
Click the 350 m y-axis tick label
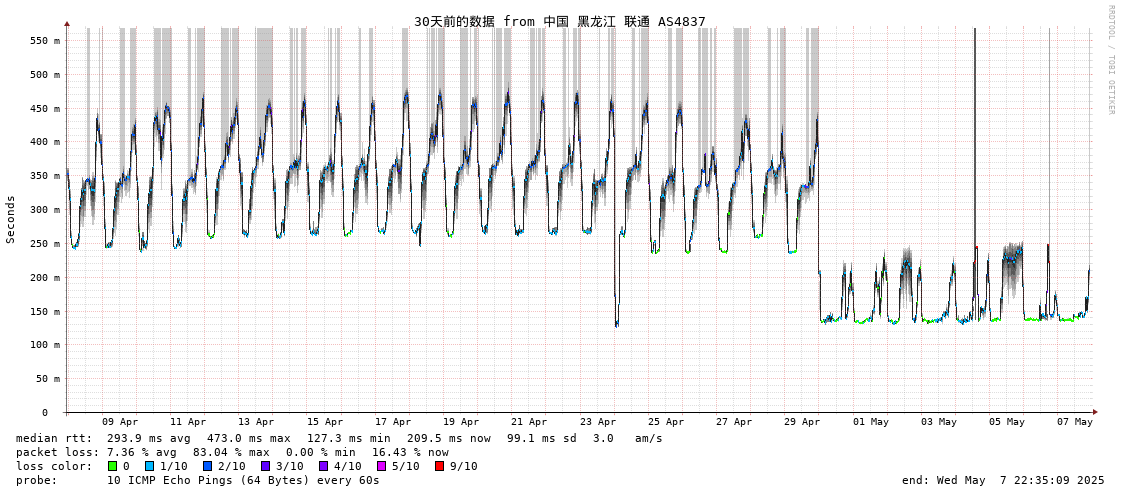pos(45,176)
